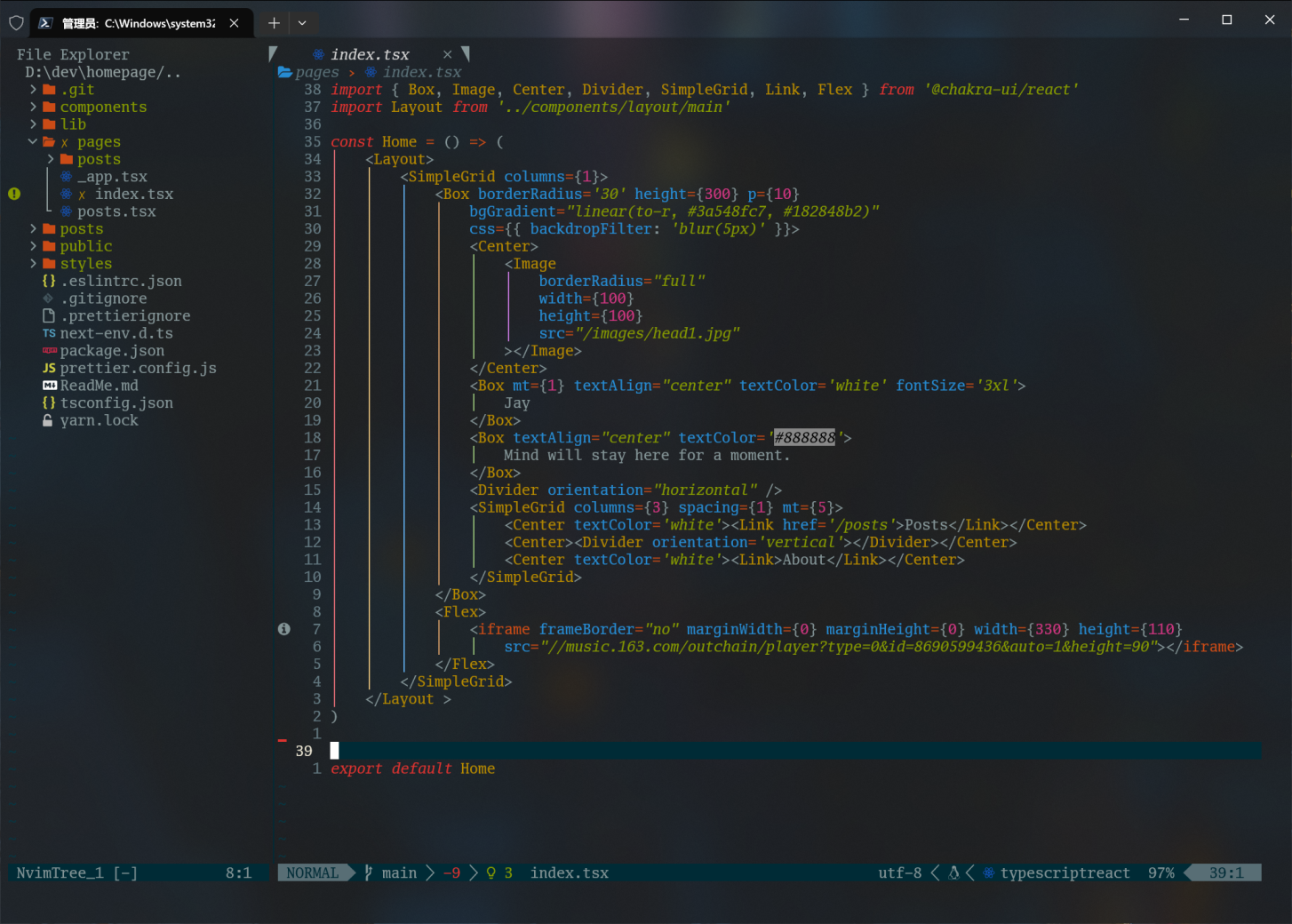1292x924 pixels.
Task: Click the warning diagnostic sign beside index.tsx
Action: [14, 194]
